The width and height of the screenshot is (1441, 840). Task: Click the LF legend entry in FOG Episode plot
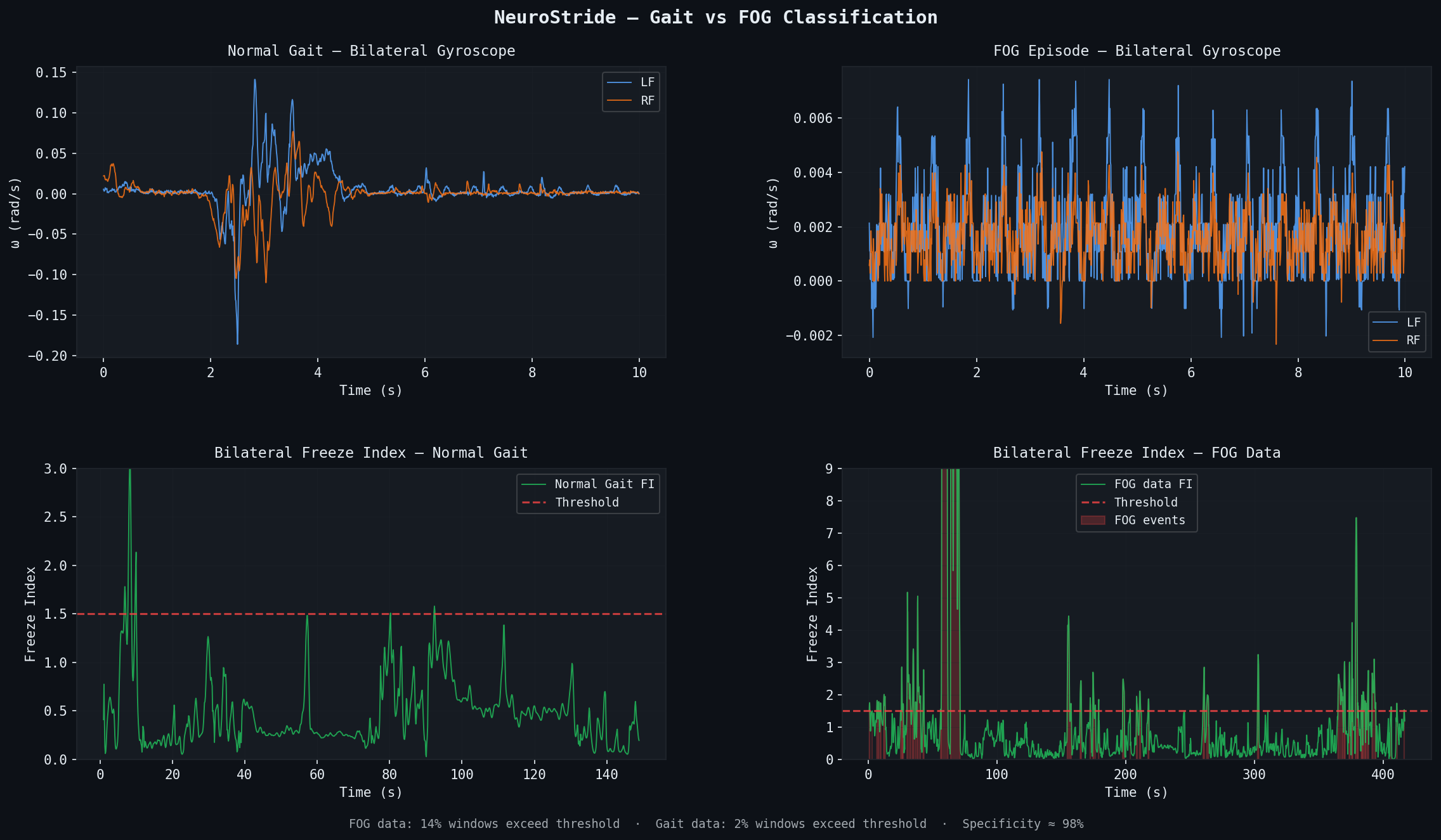1412,323
